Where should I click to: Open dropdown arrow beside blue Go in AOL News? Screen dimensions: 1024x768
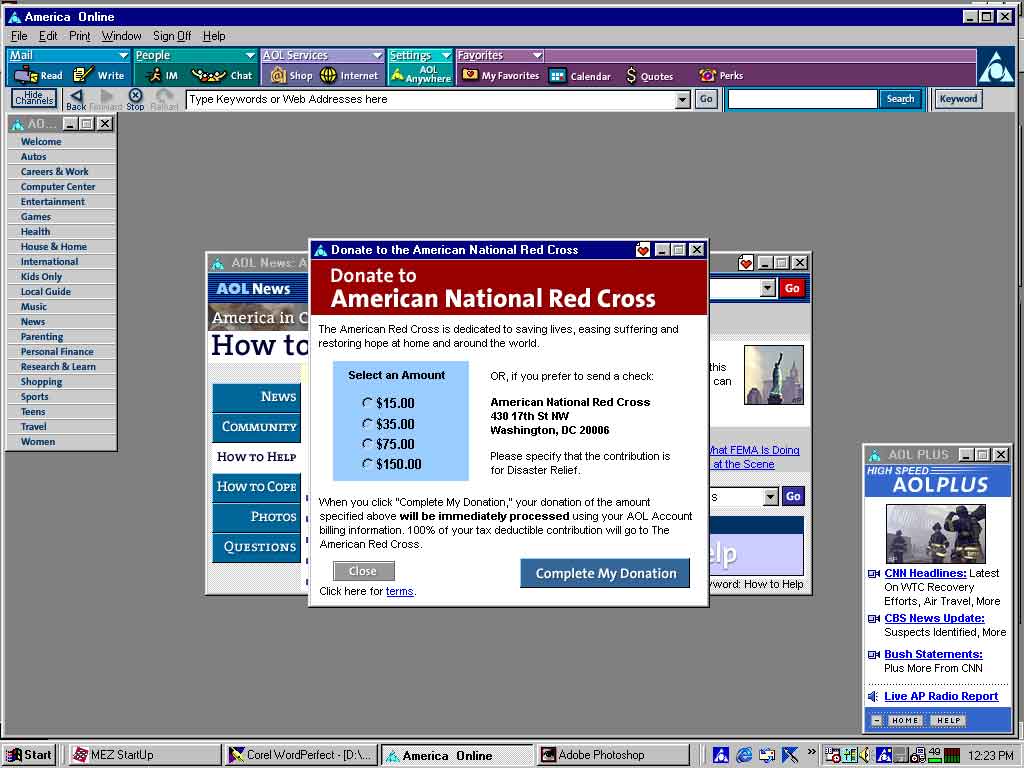[x=771, y=497]
